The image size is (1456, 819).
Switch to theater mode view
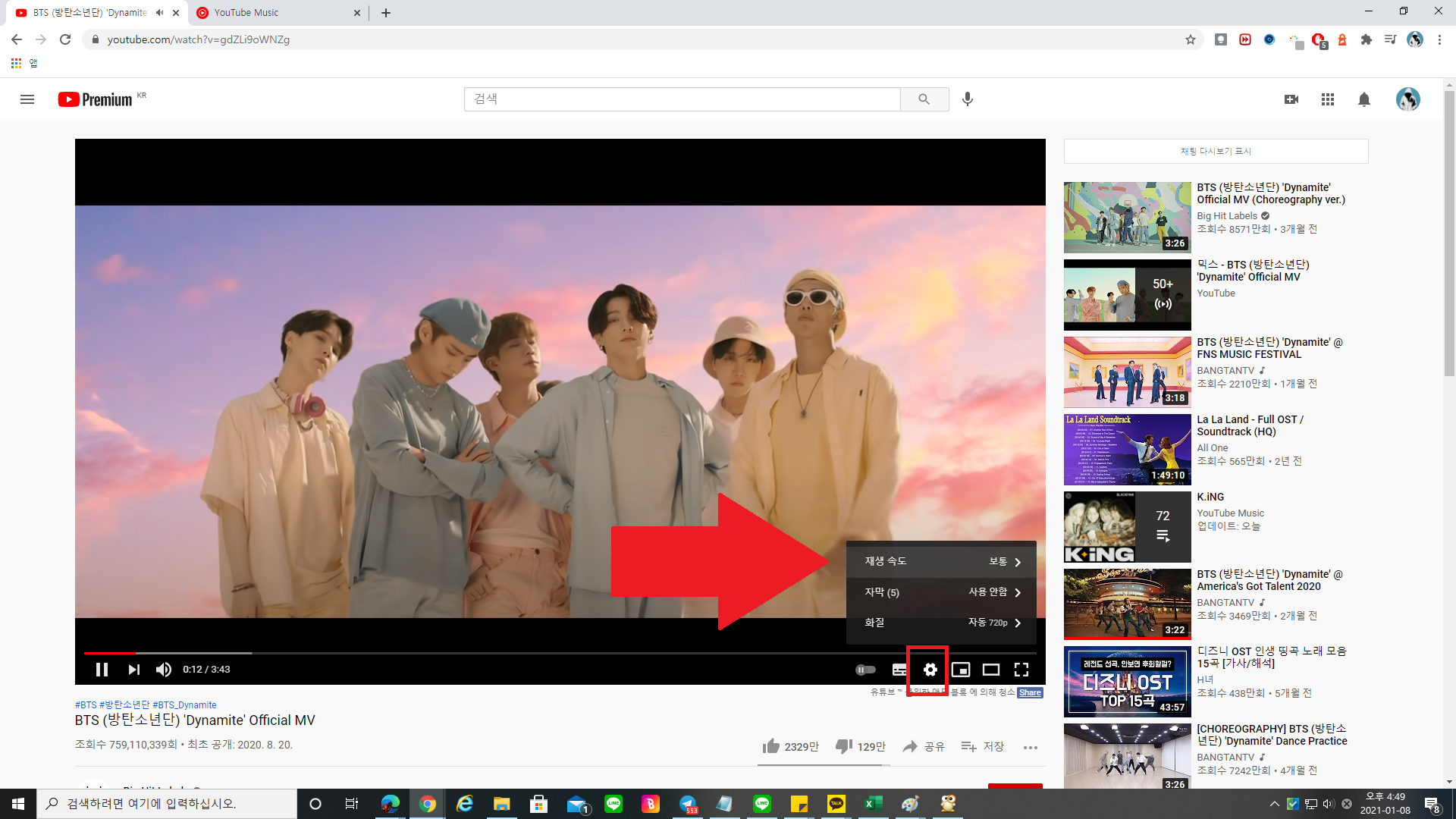[991, 670]
